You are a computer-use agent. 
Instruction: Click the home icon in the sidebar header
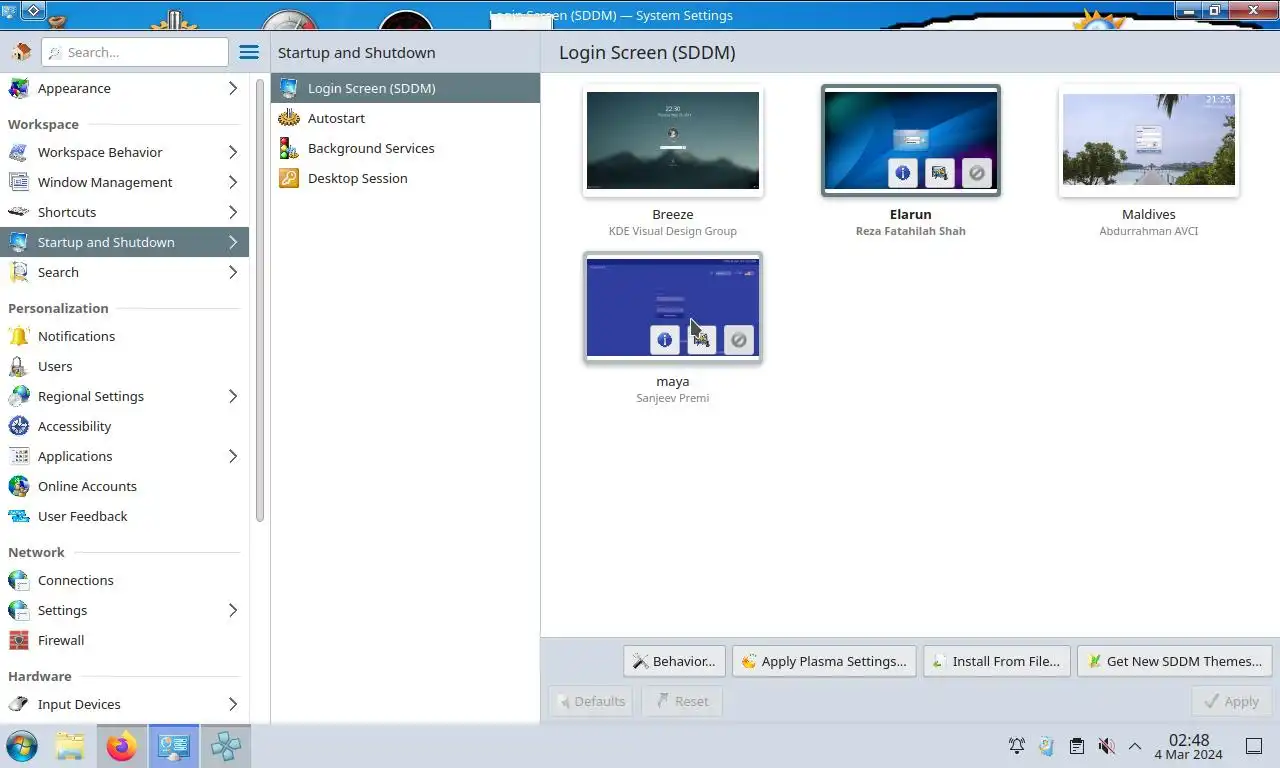(x=20, y=52)
